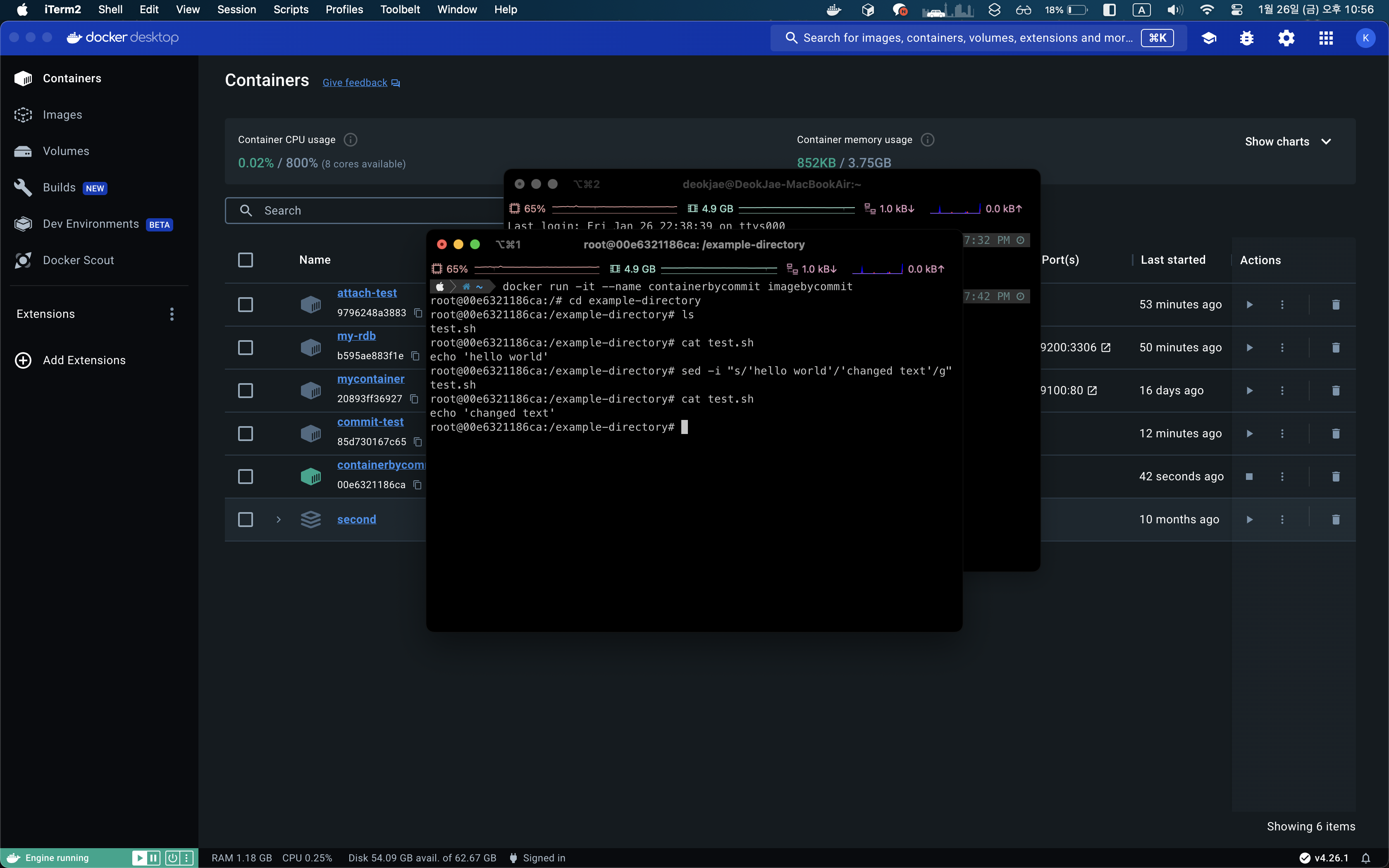Open more actions menu for commit-test
The height and width of the screenshot is (868, 1389).
point(1282,434)
